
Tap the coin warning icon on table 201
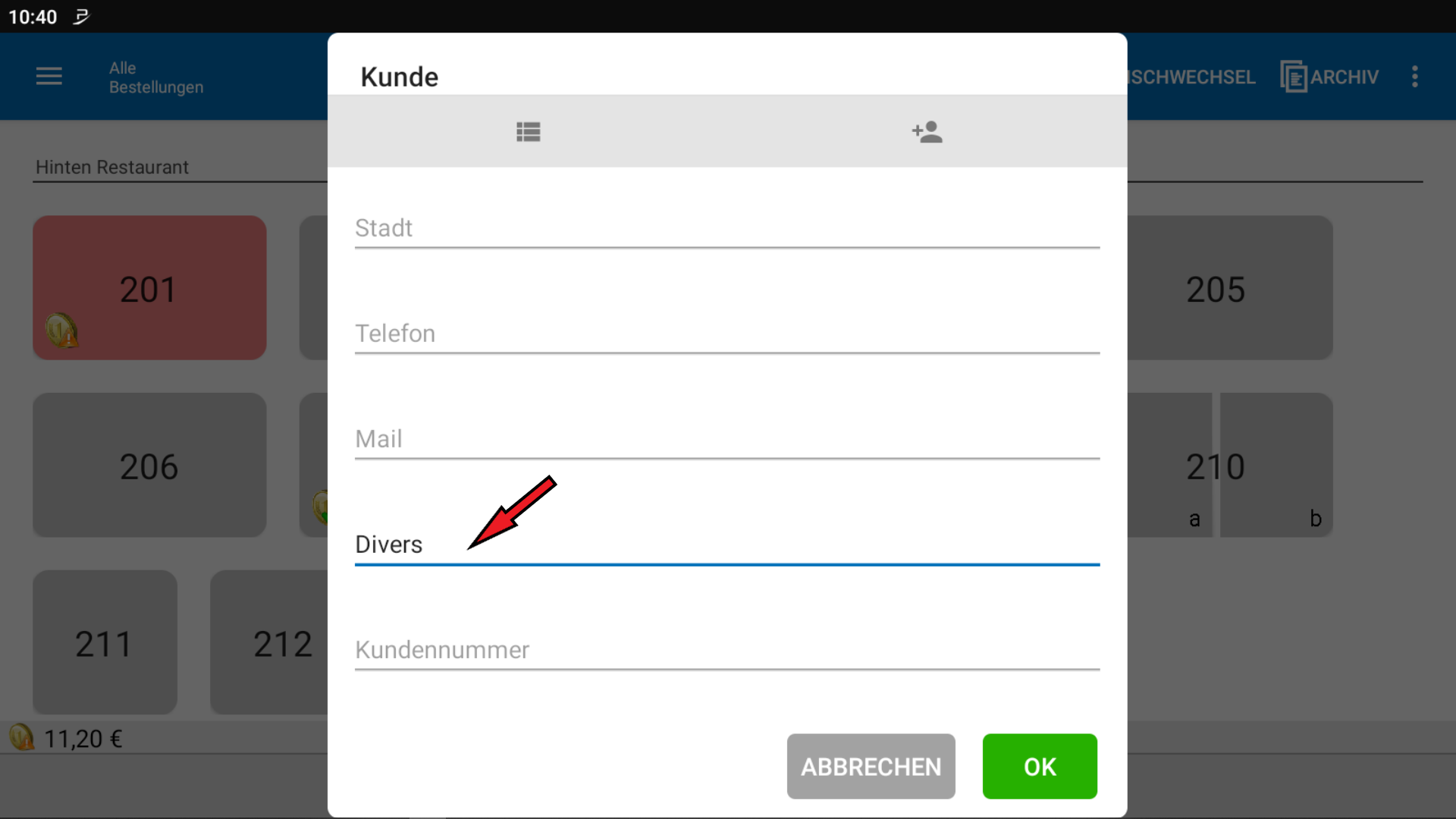point(61,331)
